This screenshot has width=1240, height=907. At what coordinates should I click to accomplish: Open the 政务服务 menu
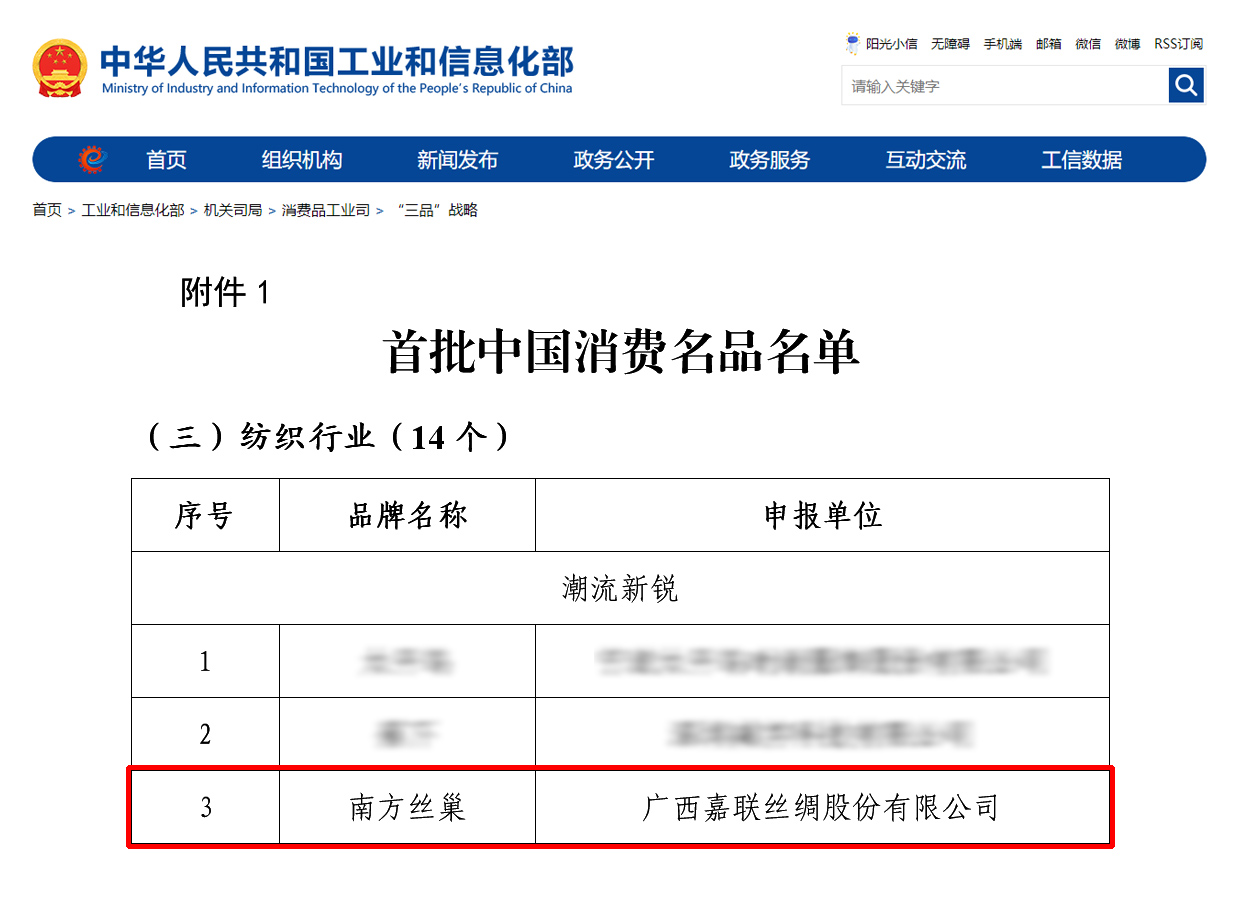769,160
